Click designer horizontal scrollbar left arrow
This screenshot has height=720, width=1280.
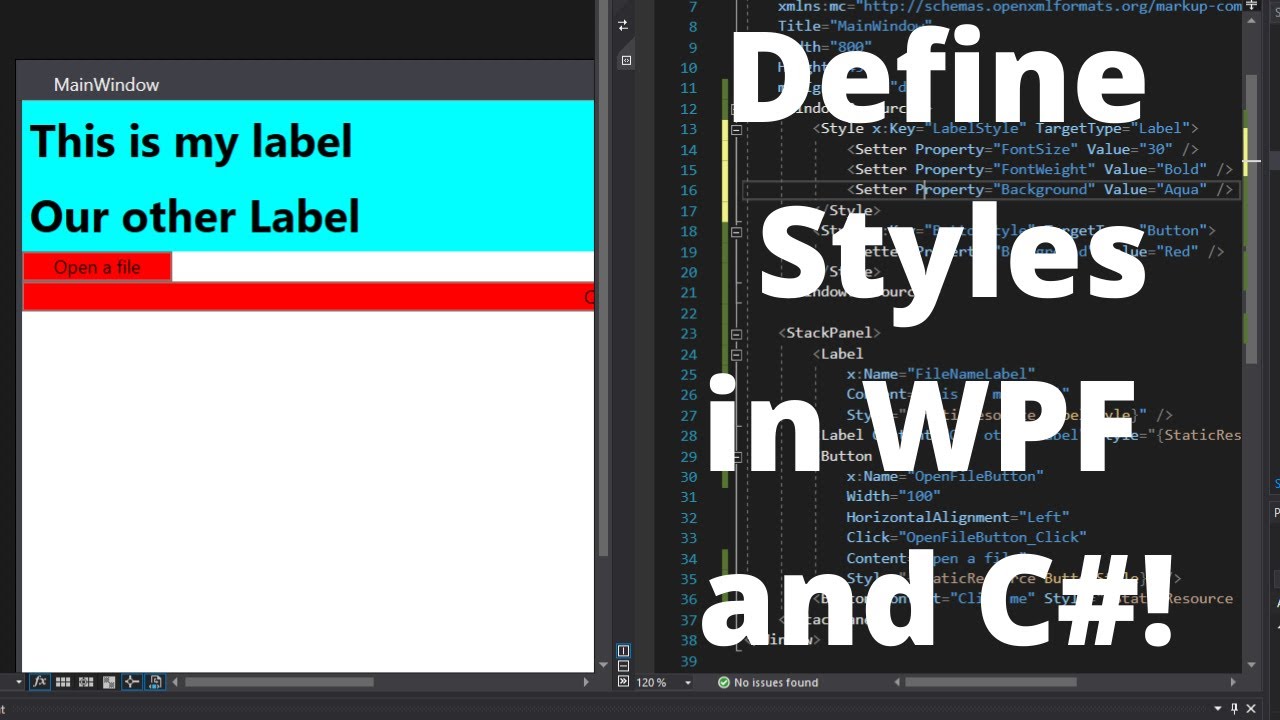(x=177, y=682)
